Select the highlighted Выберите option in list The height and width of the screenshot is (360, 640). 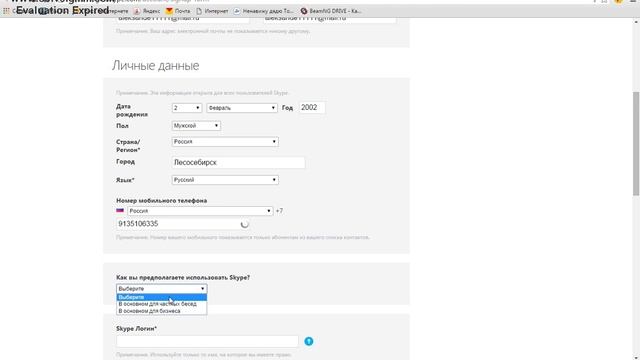point(162,297)
